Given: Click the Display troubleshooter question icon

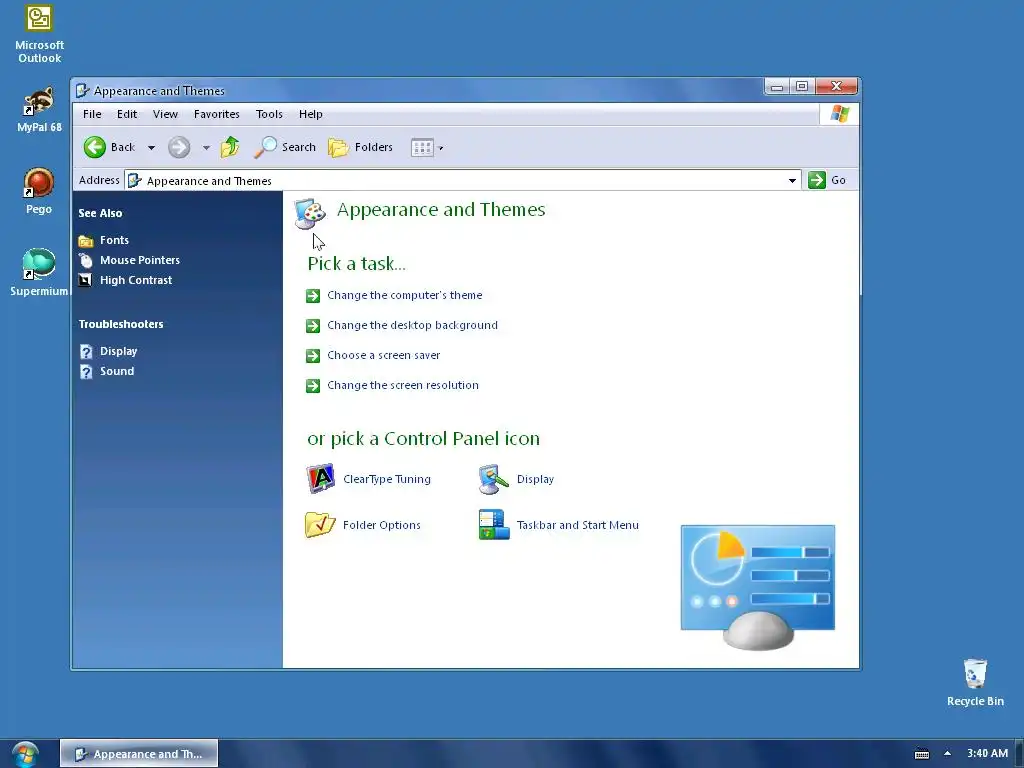Looking at the screenshot, I should pos(86,352).
